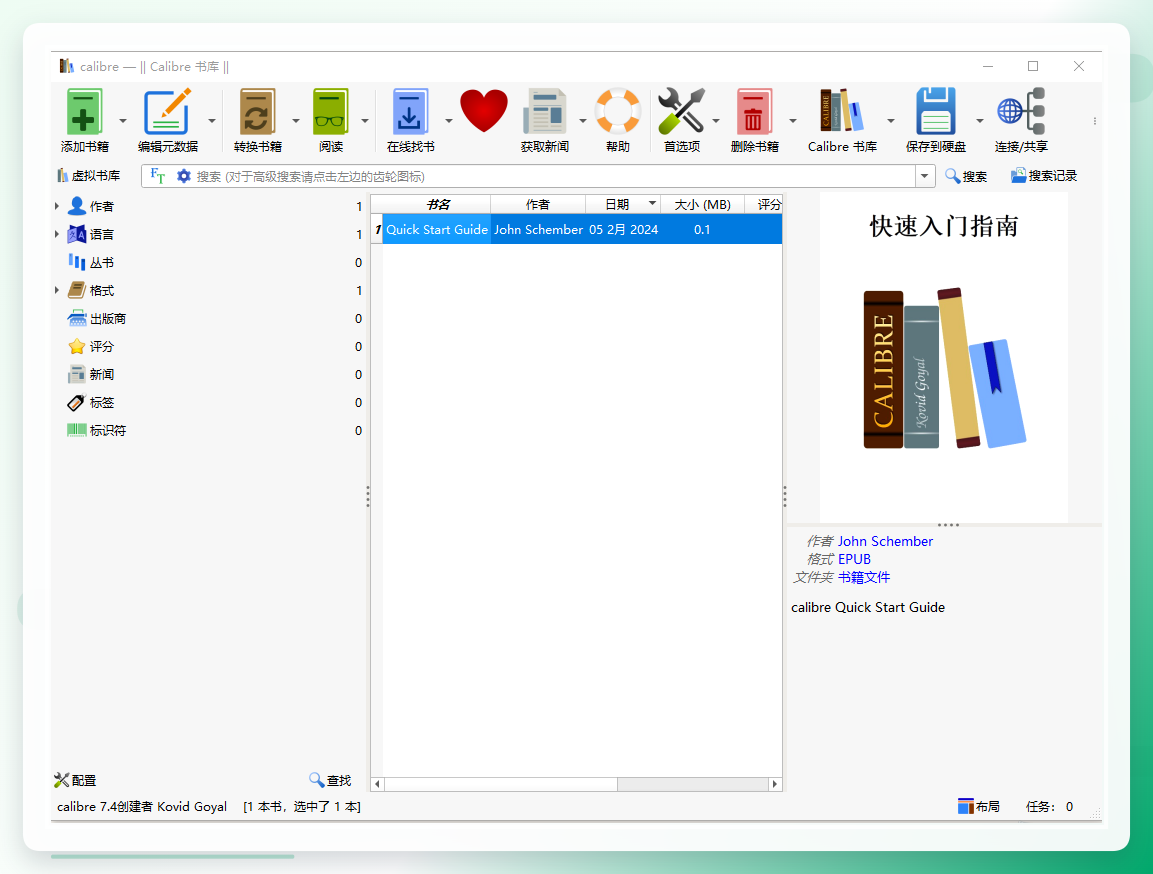1153x874 pixels.
Task: Open the search history dropdown arrow
Action: 925,176
